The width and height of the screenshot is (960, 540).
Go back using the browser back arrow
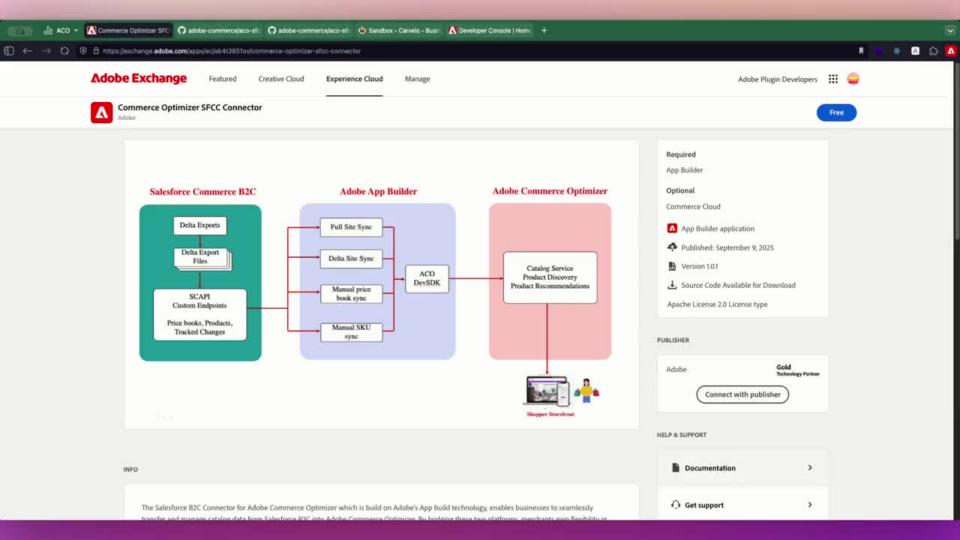[x=27, y=51]
